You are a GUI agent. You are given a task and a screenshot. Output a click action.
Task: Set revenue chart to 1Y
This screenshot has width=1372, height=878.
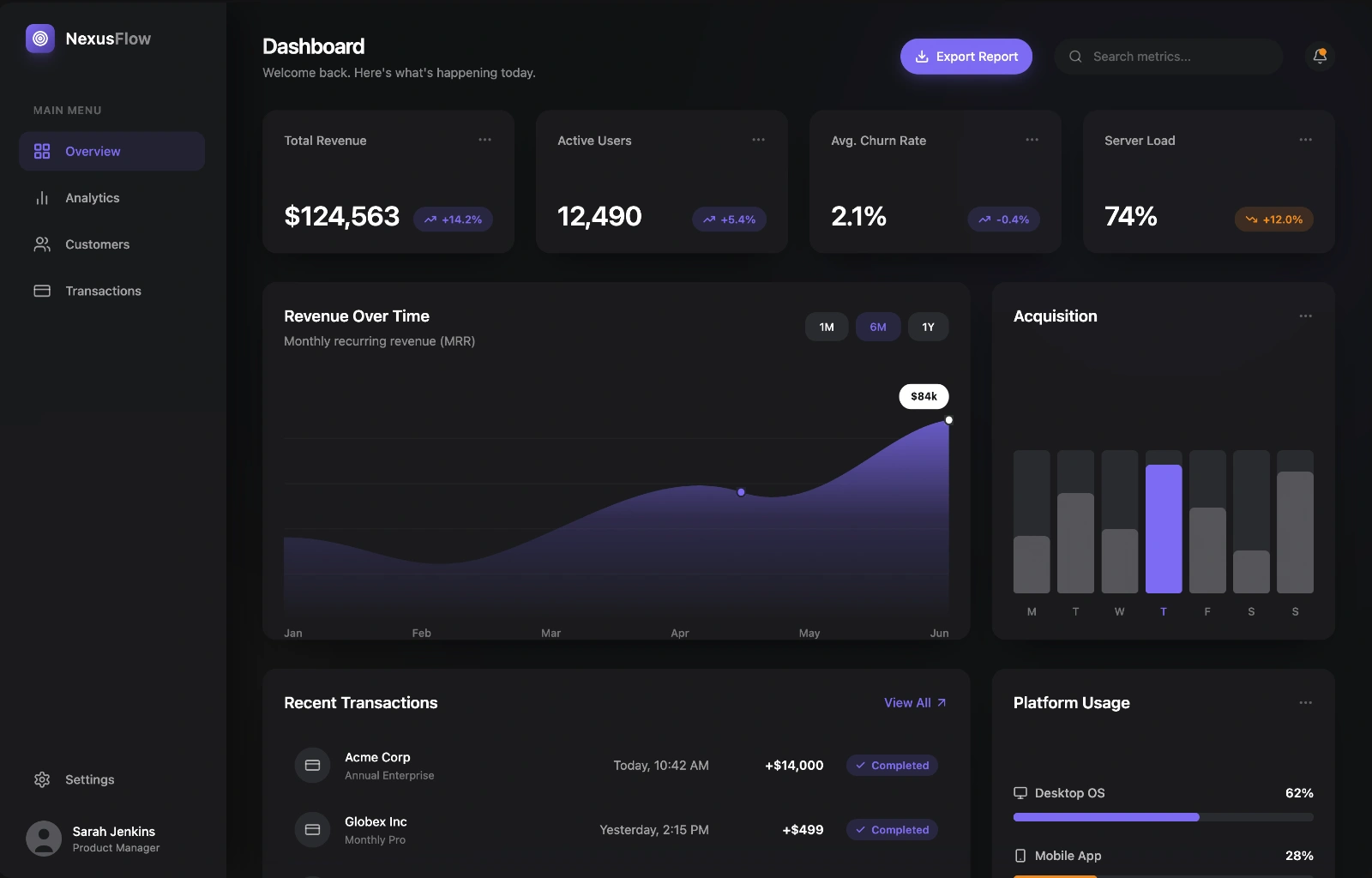928,327
